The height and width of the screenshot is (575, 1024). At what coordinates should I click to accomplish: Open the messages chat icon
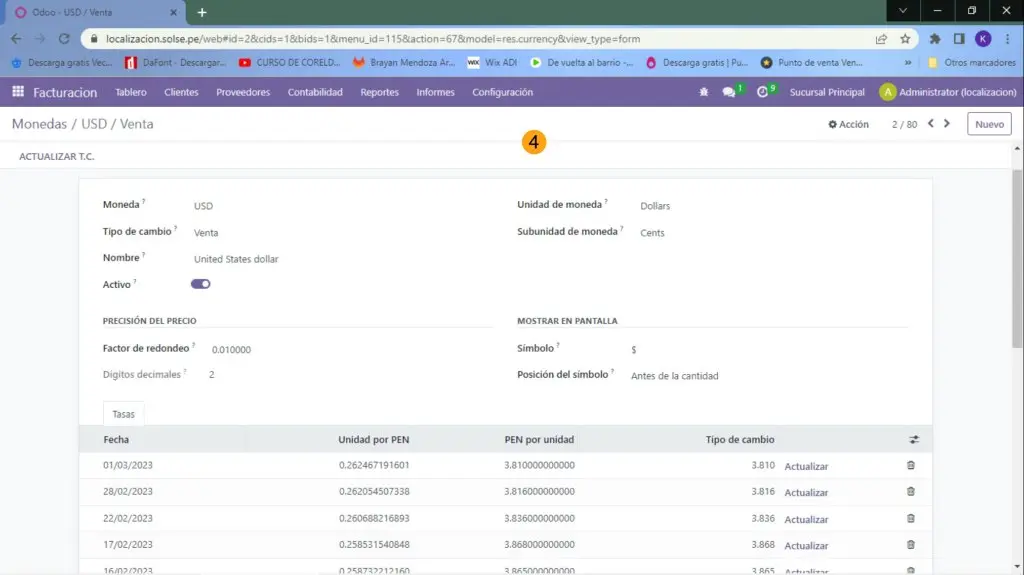[x=729, y=92]
